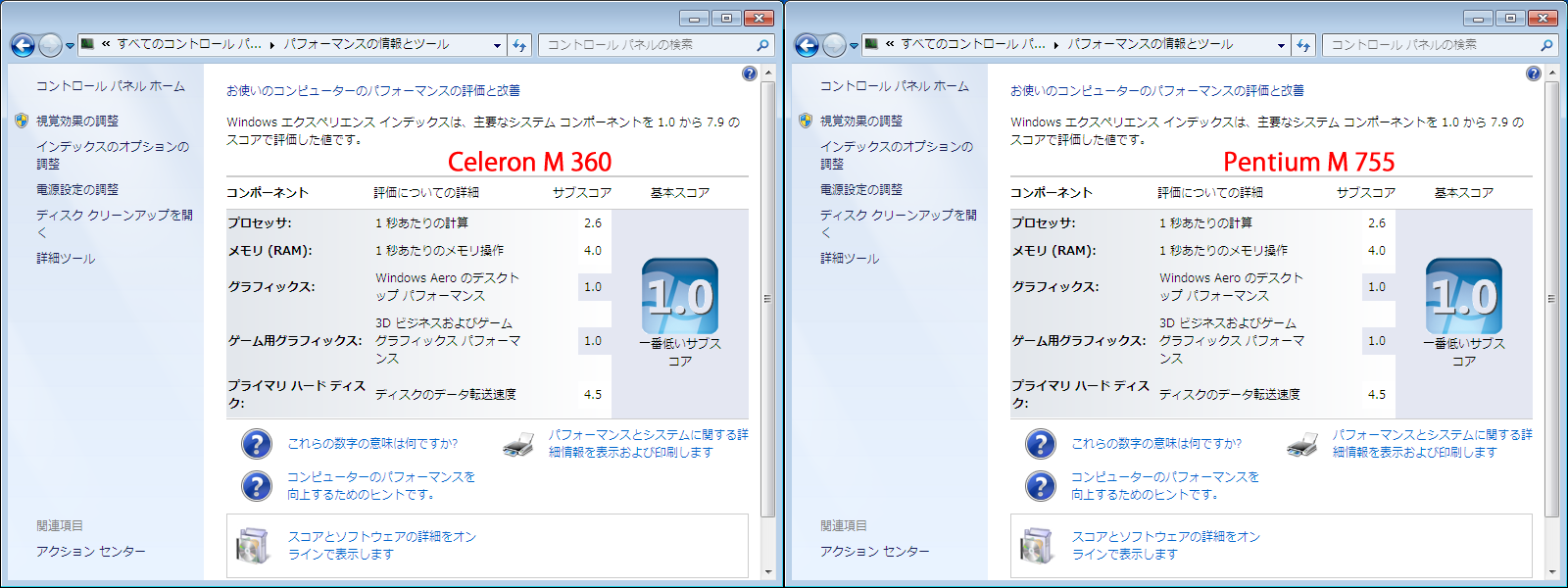1568x588 pixels.
Task: Click the スコアとソフトウェアの詳細 online link in the left window
Action: click(x=382, y=545)
